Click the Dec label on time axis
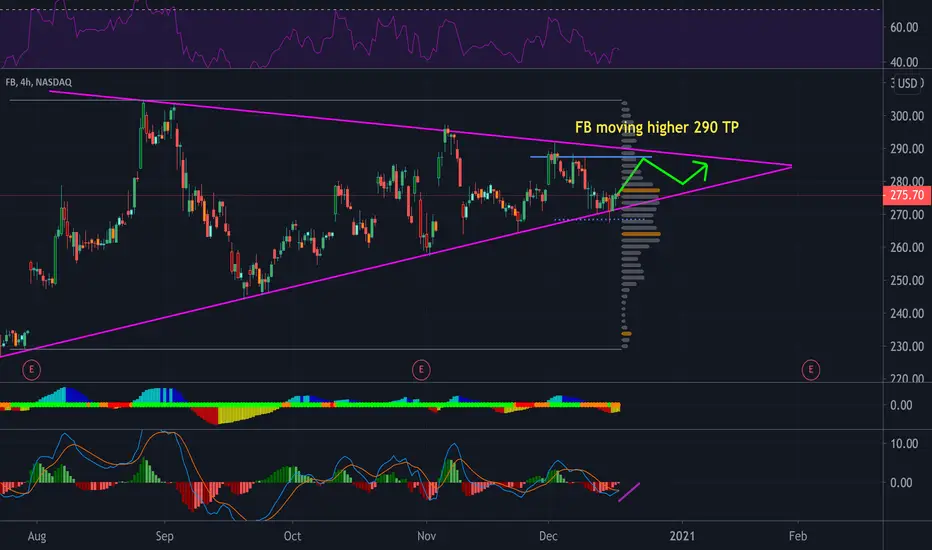Image resolution: width=932 pixels, height=550 pixels. [x=548, y=536]
